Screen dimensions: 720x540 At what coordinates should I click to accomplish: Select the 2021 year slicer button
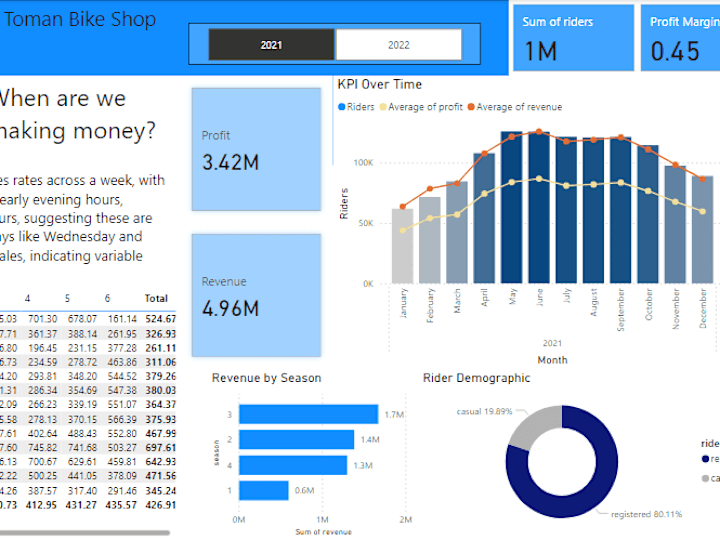[271, 45]
